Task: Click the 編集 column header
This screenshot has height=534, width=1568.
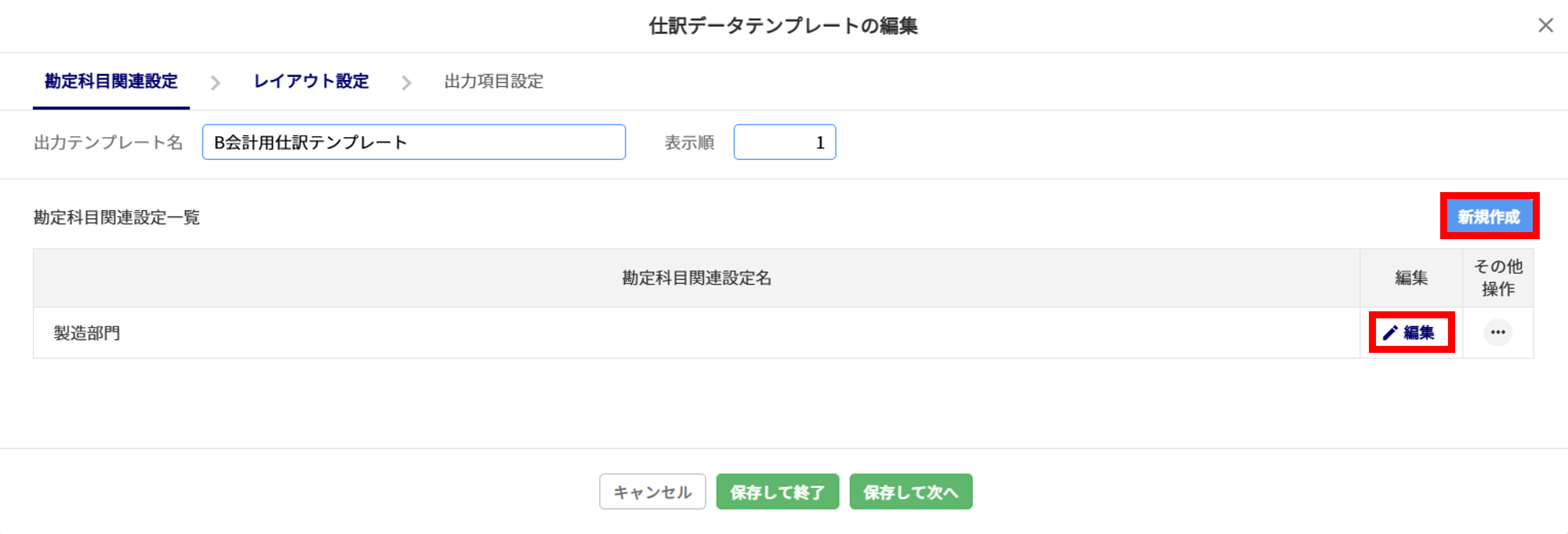Action: (1410, 278)
